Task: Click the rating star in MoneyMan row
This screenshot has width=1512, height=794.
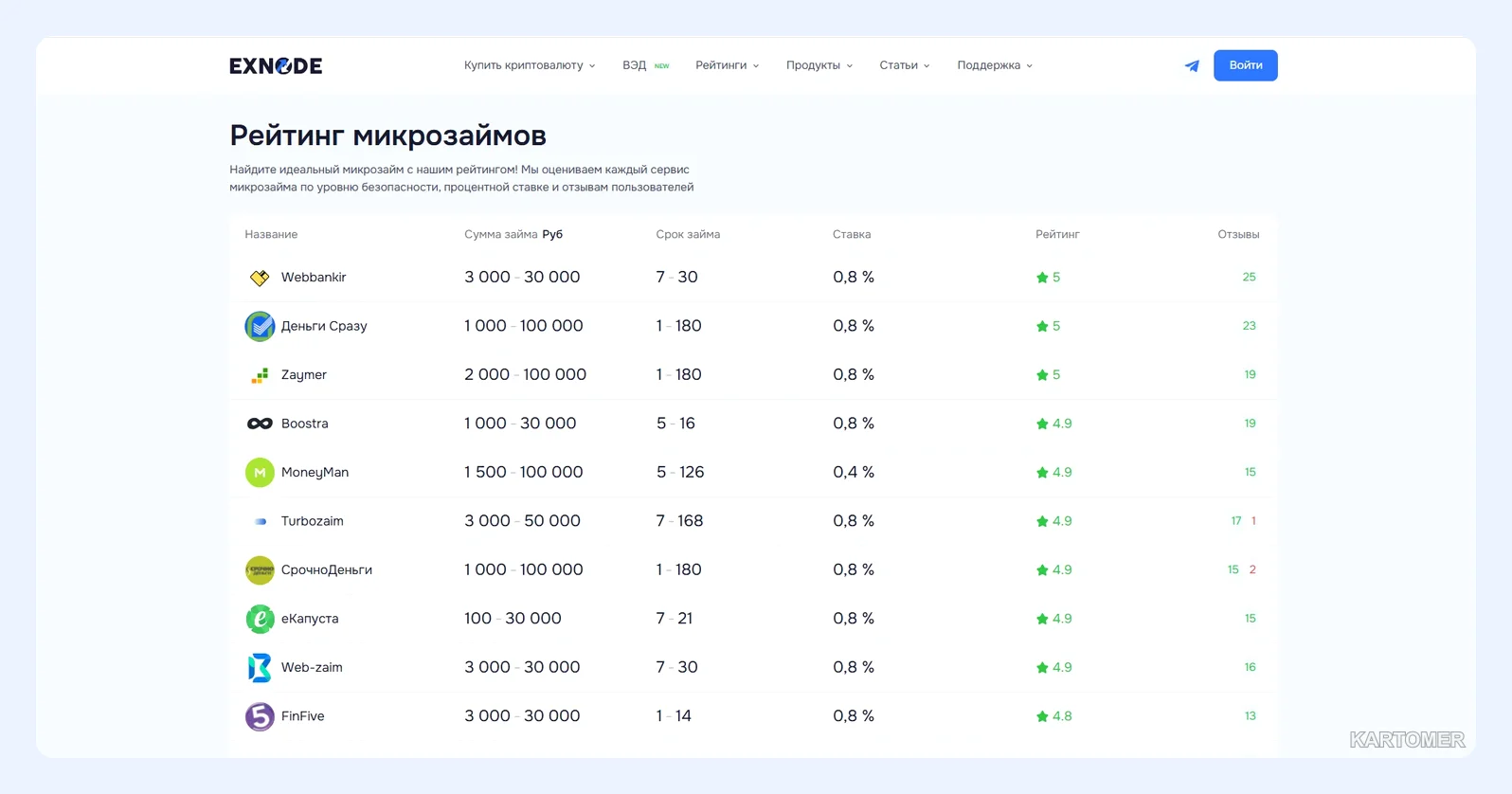Action: click(1042, 472)
